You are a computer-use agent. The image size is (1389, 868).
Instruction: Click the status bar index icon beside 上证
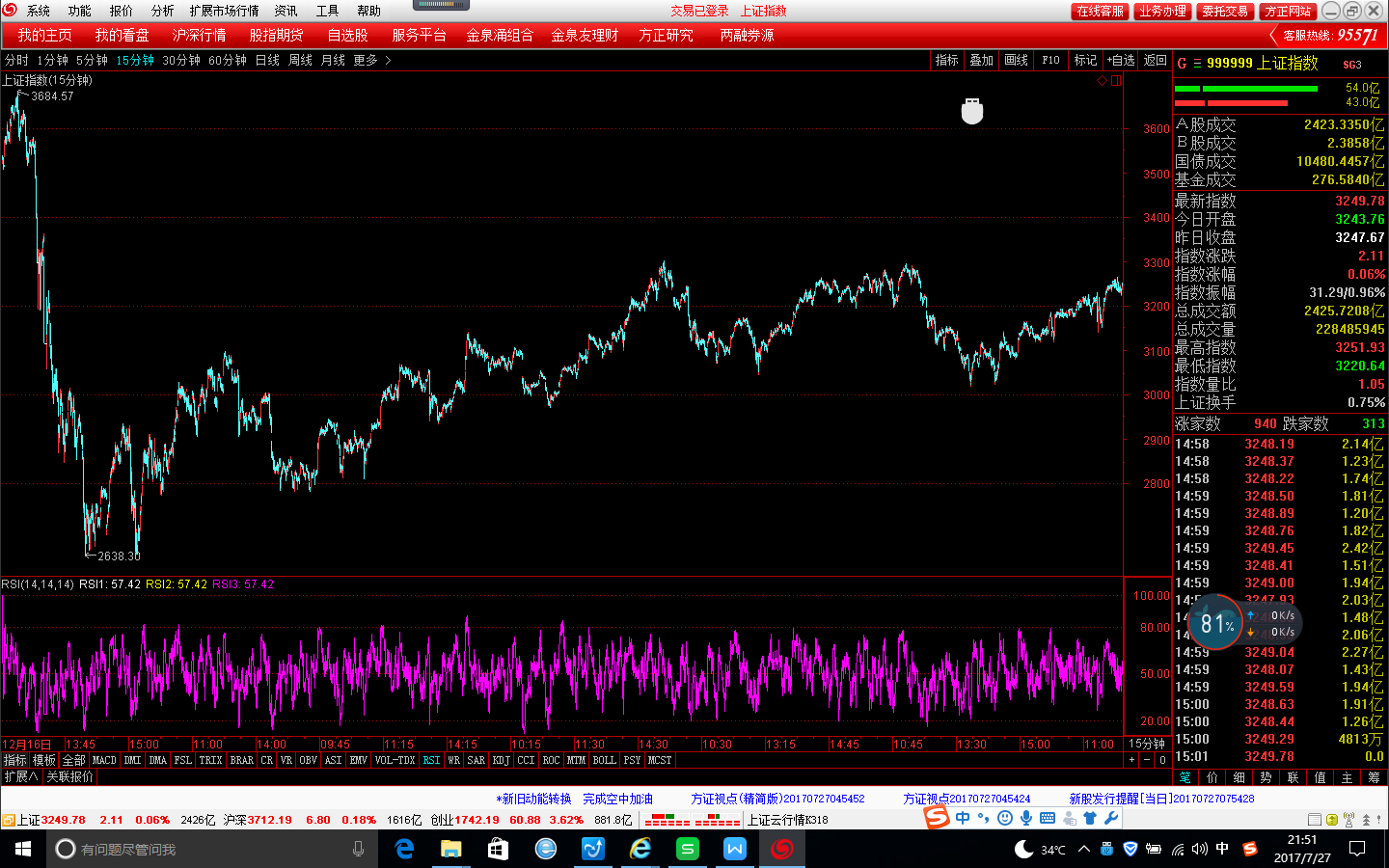8,820
